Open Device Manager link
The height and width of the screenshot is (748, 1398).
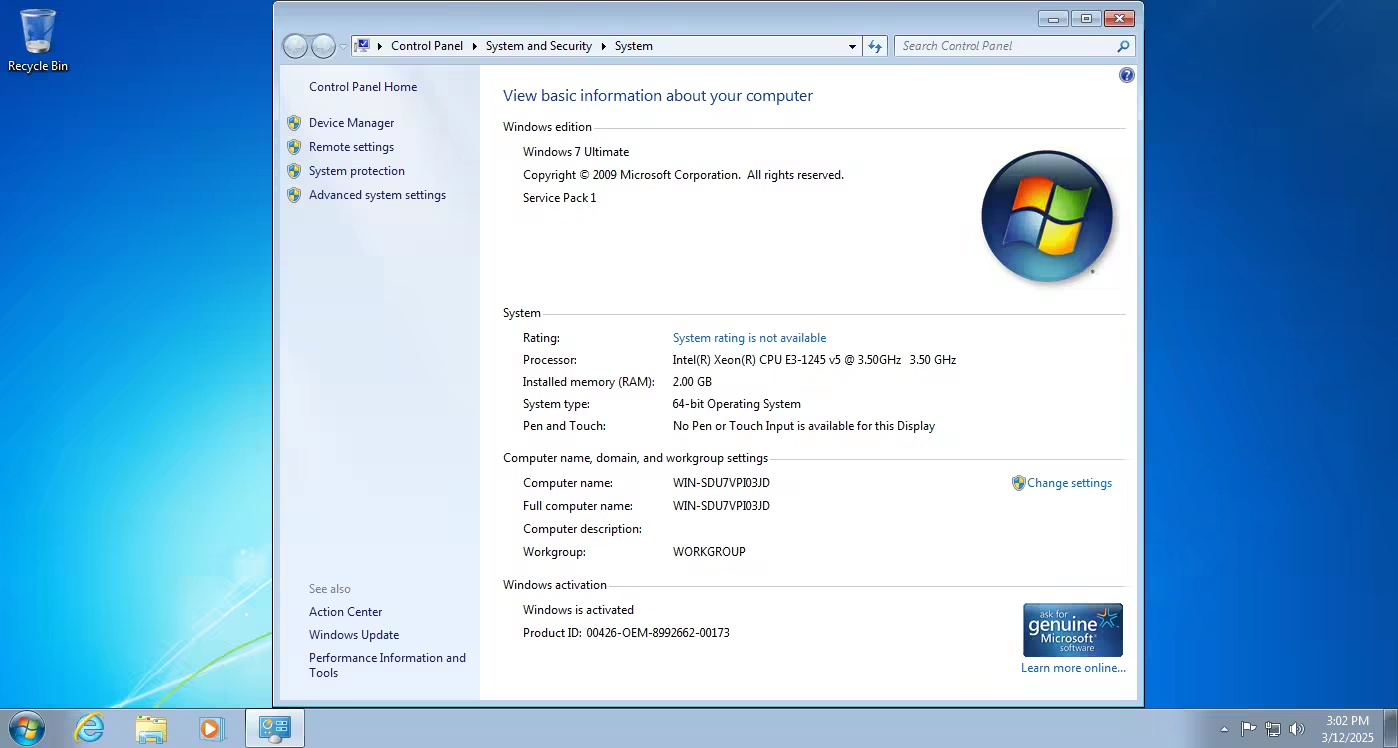pyautogui.click(x=351, y=123)
